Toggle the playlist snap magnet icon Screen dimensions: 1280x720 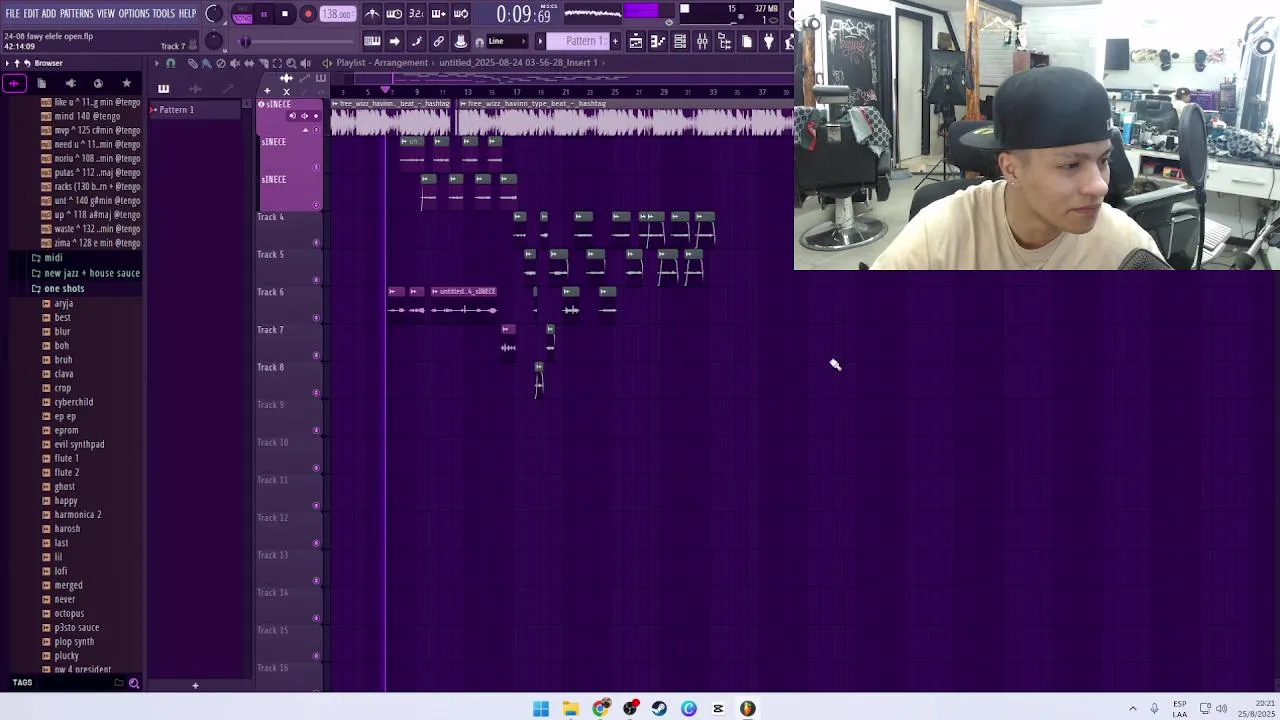click(171, 63)
